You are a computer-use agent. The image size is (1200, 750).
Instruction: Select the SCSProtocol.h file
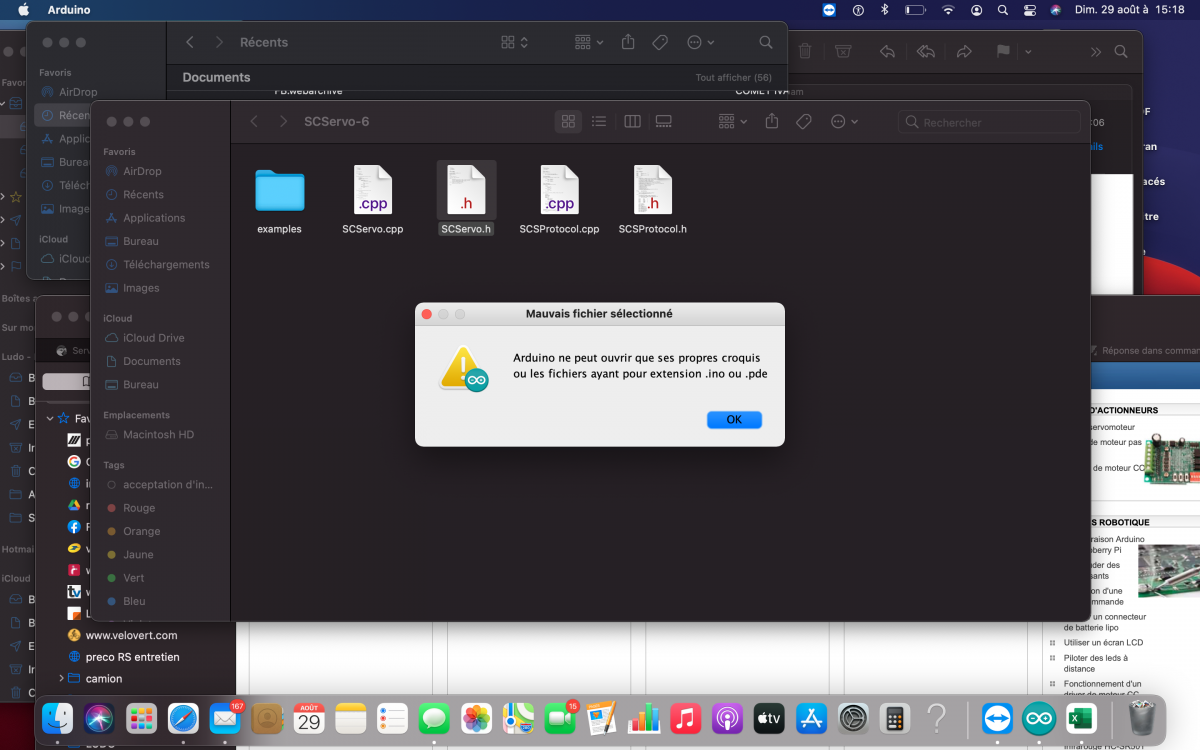(652, 199)
